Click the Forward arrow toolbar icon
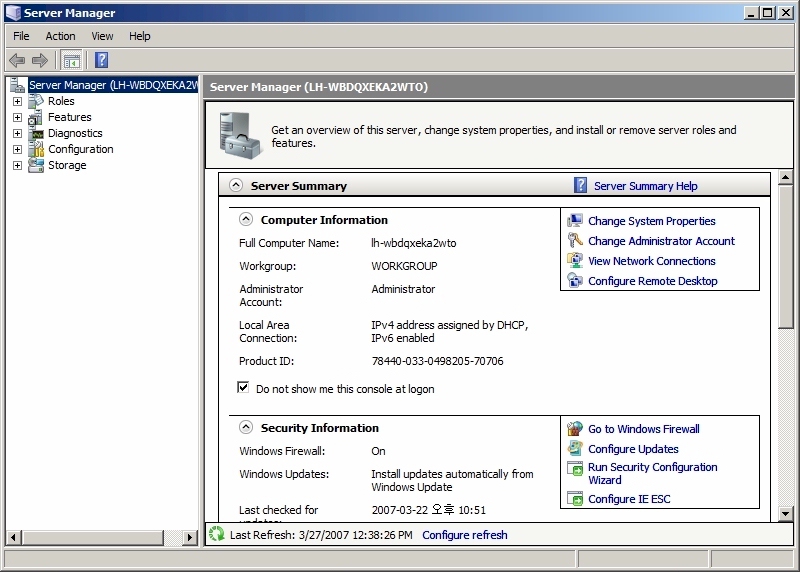The height and width of the screenshot is (572, 800). tap(40, 61)
